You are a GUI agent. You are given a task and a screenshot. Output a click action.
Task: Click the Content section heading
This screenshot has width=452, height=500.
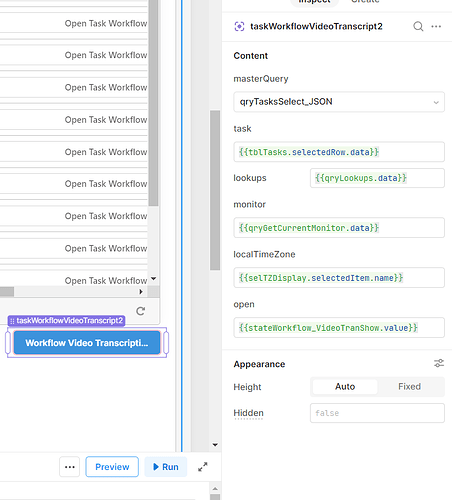tap(251, 56)
